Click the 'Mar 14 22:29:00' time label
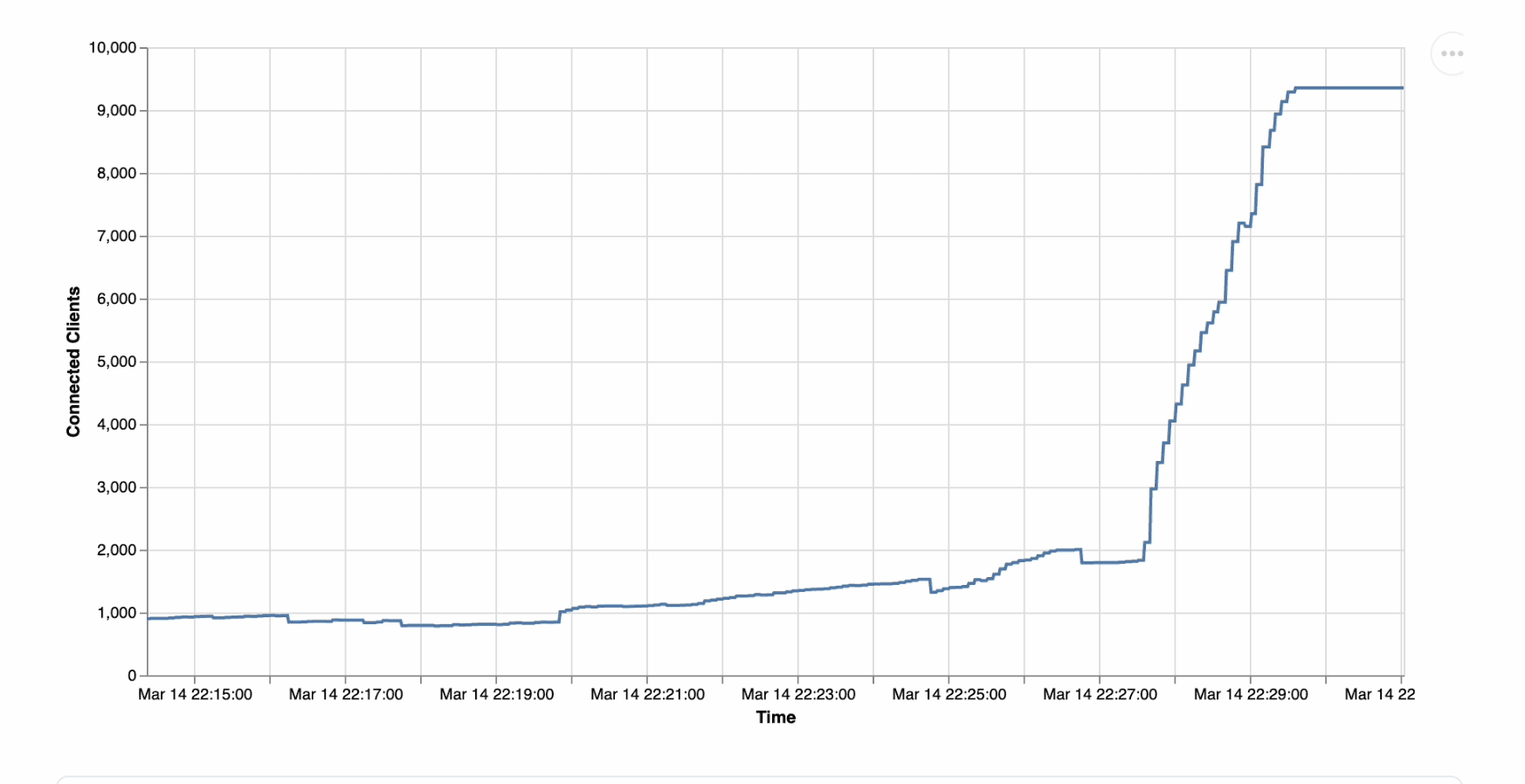Image resolution: width=1525 pixels, height=784 pixels. (1251, 694)
